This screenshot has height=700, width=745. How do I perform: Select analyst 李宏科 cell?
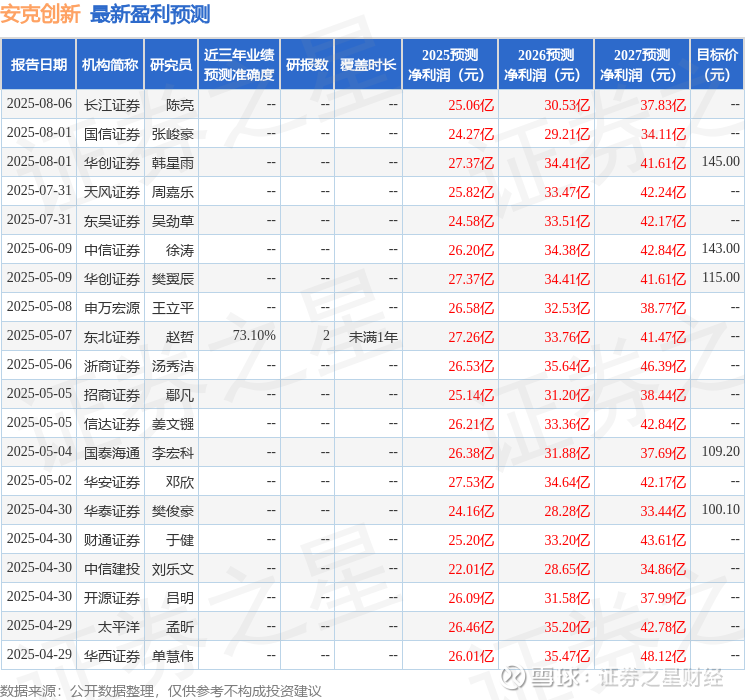[x=172, y=453]
